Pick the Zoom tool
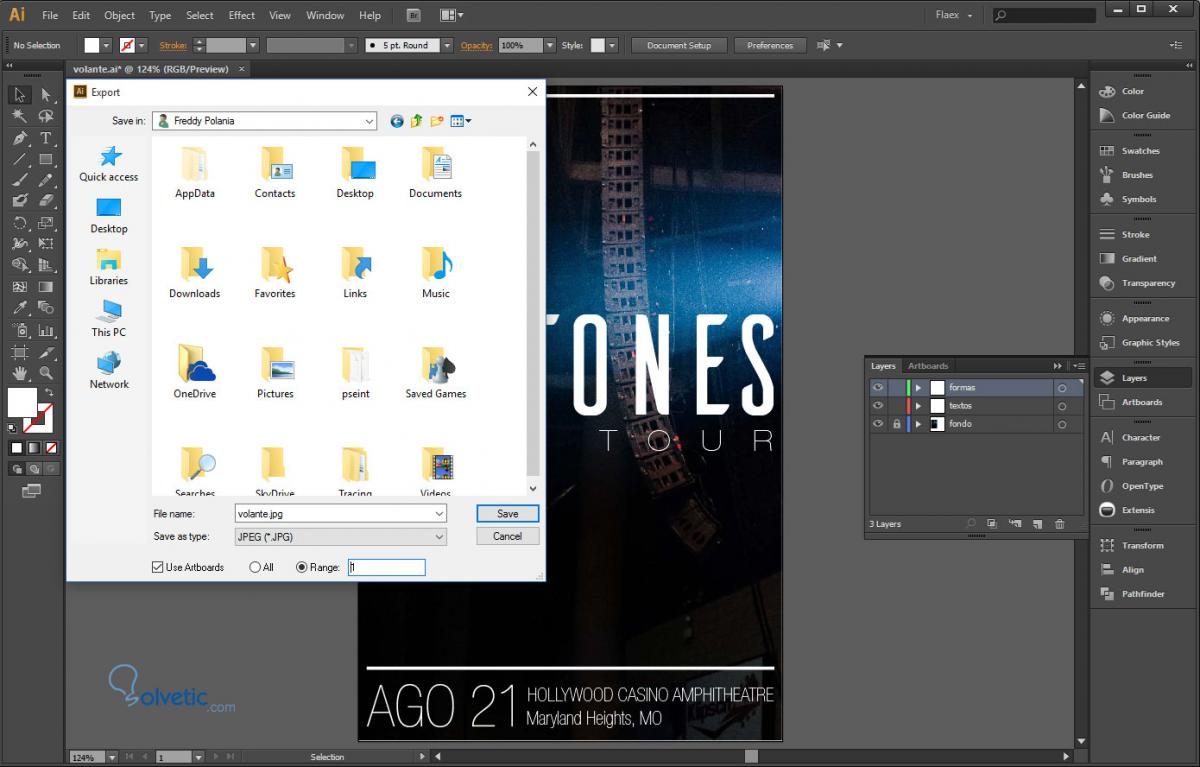The image size is (1200, 767). tap(46, 373)
